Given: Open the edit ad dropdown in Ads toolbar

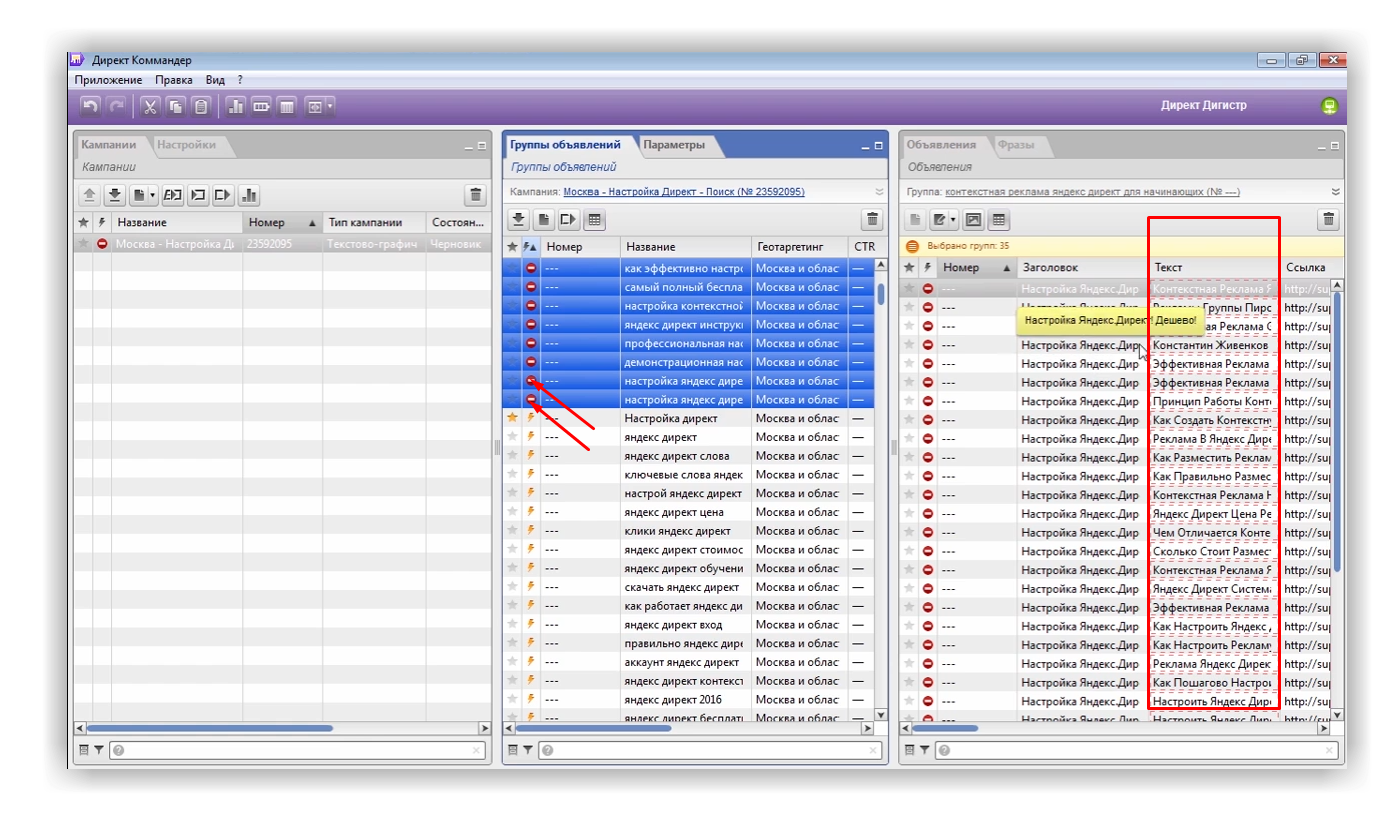Looking at the screenshot, I should coord(944,219).
